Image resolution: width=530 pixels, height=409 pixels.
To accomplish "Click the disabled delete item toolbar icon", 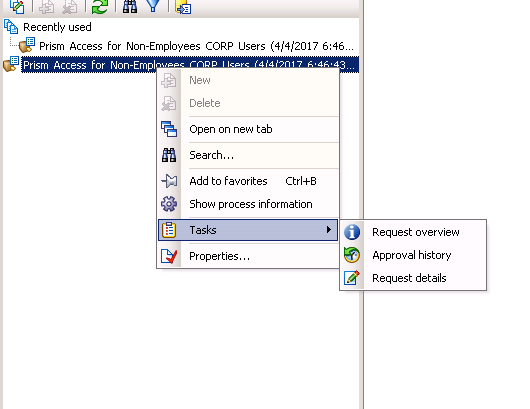I will pyautogui.click(x=70, y=7).
